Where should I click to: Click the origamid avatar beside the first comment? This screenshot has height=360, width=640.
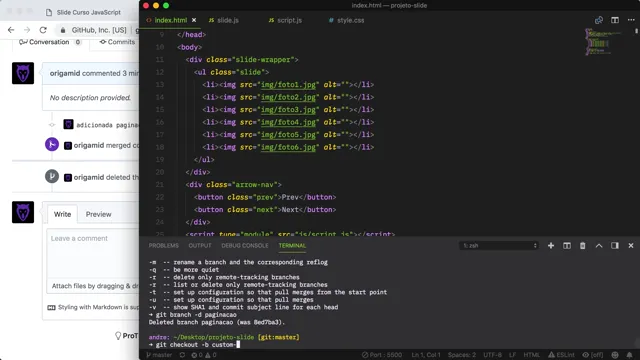[x=23, y=73]
